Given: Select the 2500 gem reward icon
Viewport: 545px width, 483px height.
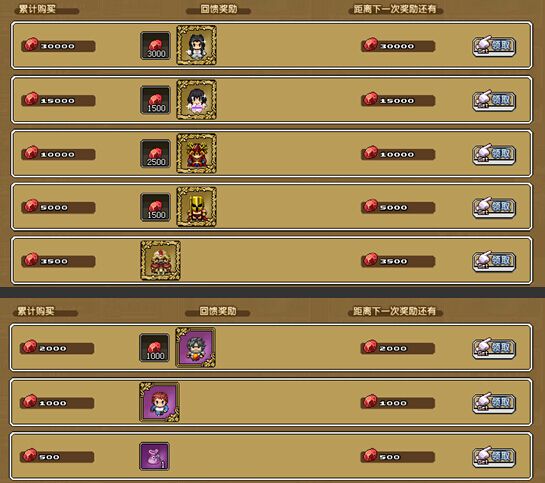Looking at the screenshot, I should point(155,154).
